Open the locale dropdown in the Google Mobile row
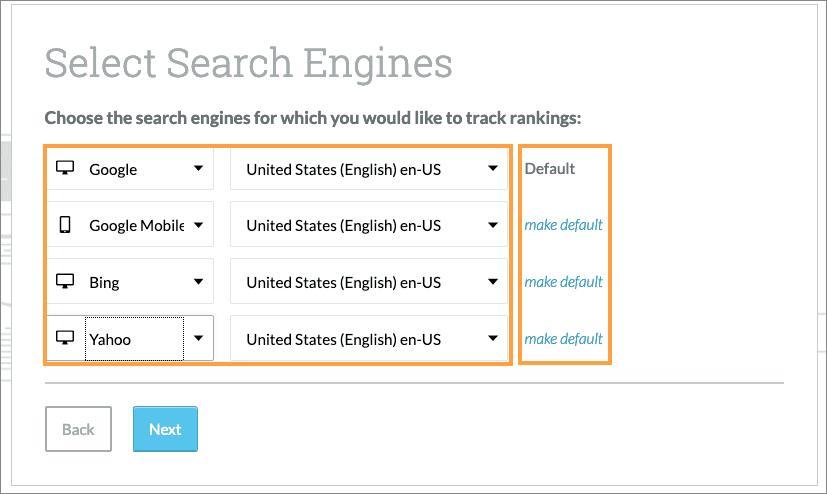827x494 pixels. (368, 225)
